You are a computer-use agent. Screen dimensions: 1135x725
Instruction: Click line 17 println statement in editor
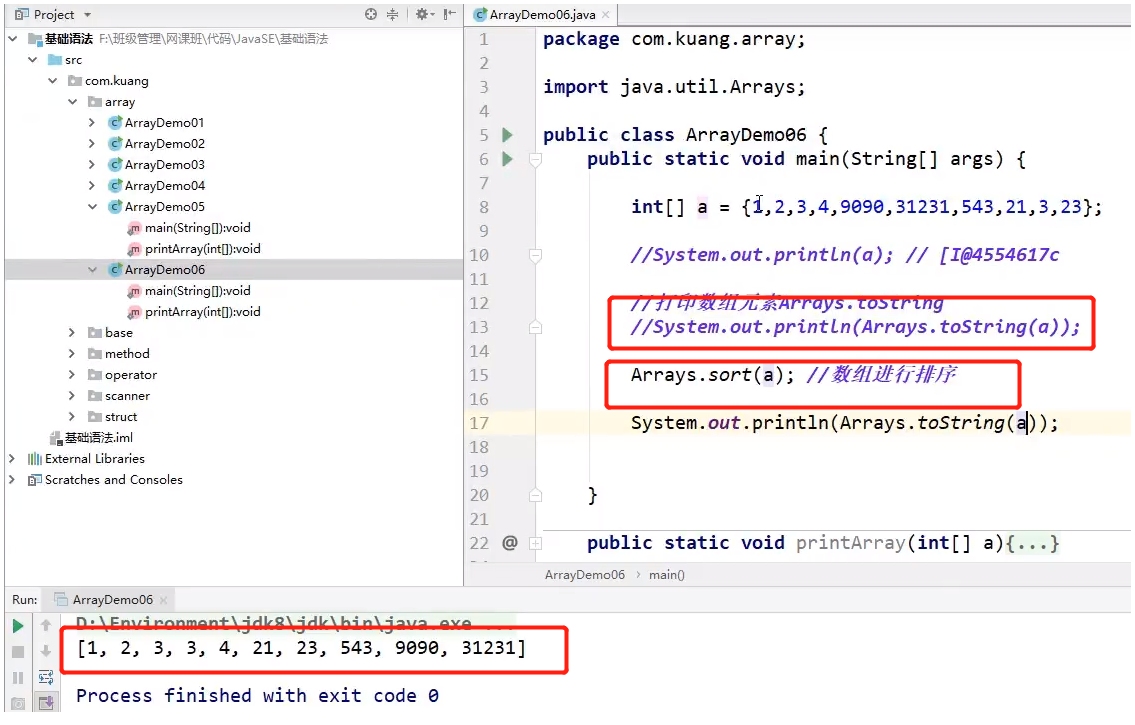point(844,423)
